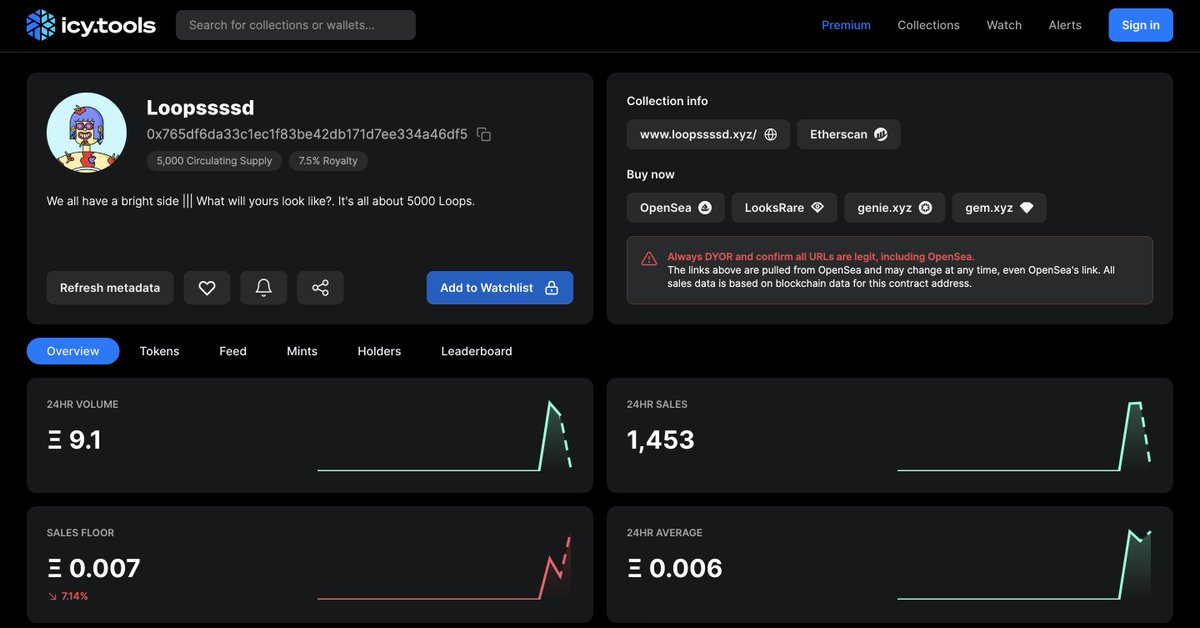Viewport: 1200px width, 628px height.
Task: Click the 5,000 Circulating Supply badge
Action: point(214,161)
